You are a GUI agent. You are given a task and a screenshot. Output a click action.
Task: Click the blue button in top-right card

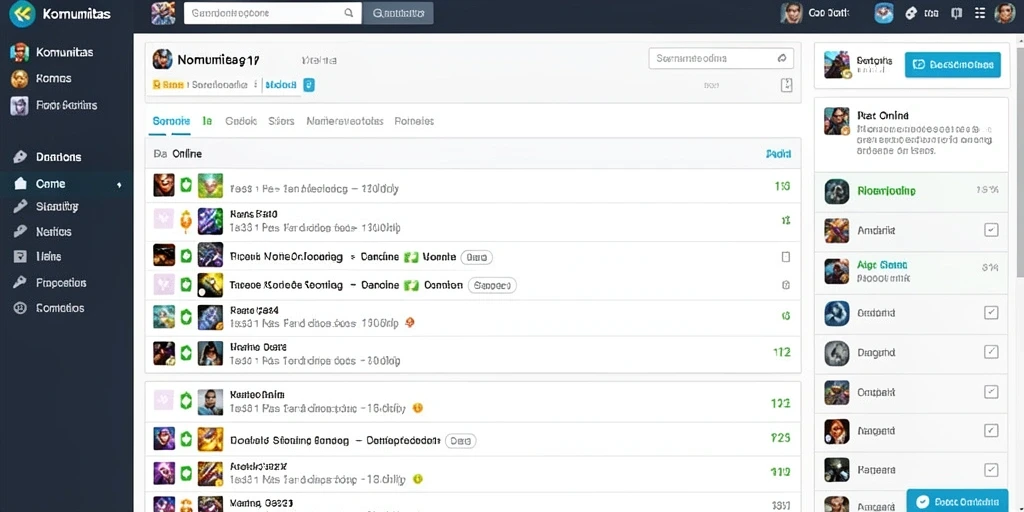pyautogui.click(x=952, y=65)
